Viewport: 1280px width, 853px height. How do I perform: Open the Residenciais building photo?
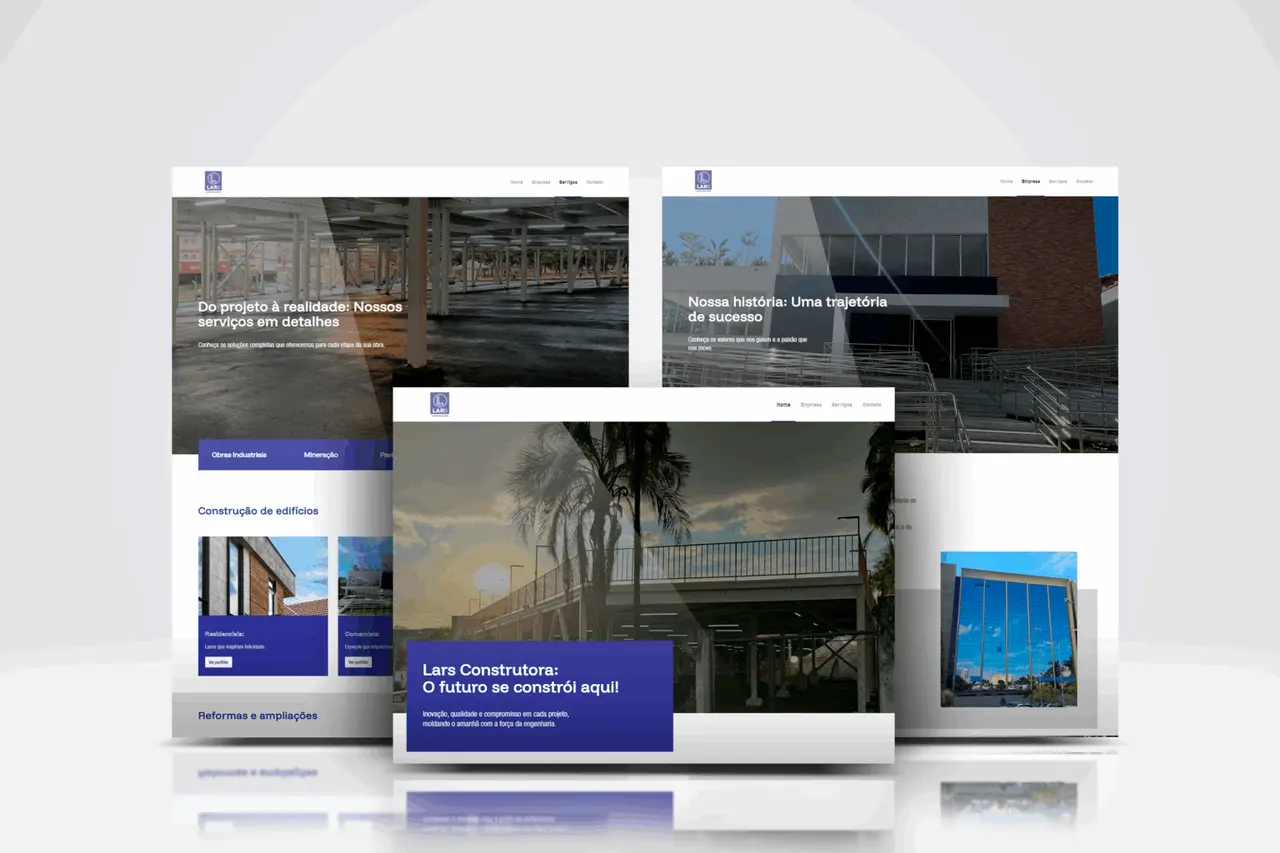pos(263,576)
